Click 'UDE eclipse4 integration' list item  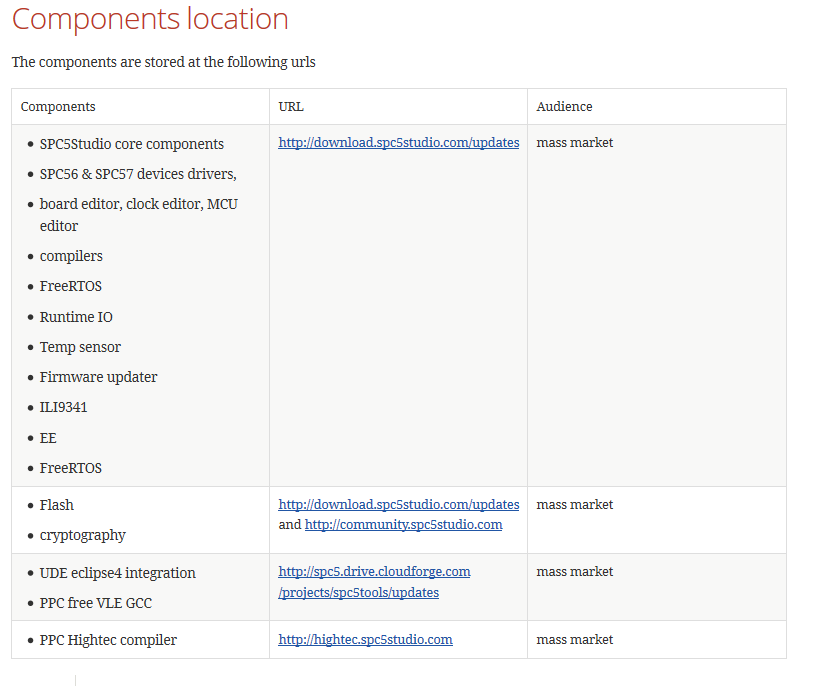(x=118, y=573)
